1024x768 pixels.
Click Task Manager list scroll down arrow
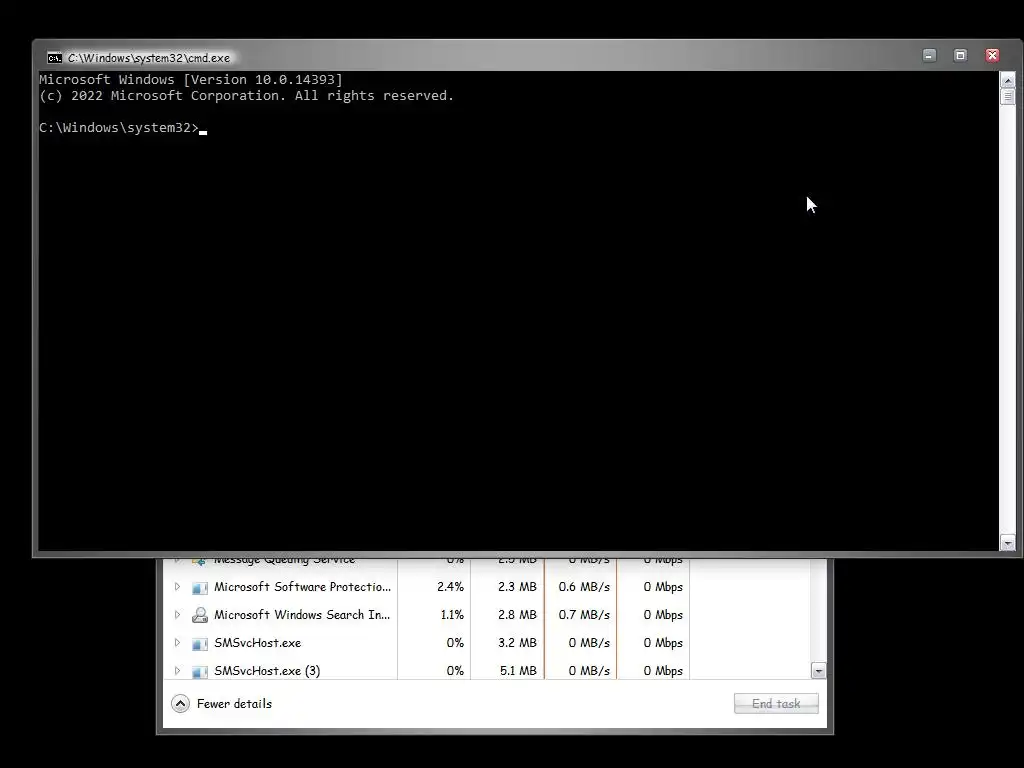tap(818, 671)
